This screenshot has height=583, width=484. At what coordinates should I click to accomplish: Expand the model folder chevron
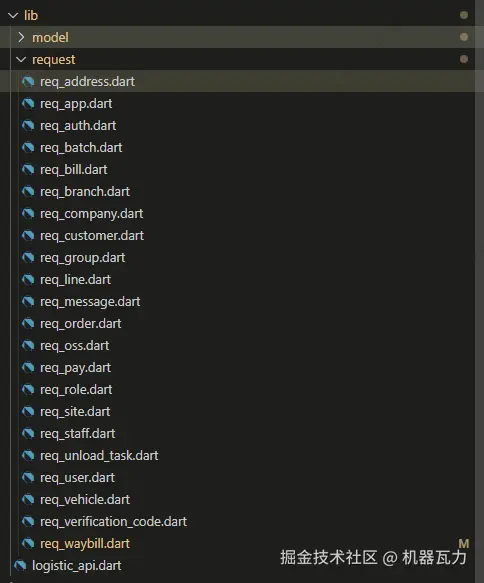[21, 37]
